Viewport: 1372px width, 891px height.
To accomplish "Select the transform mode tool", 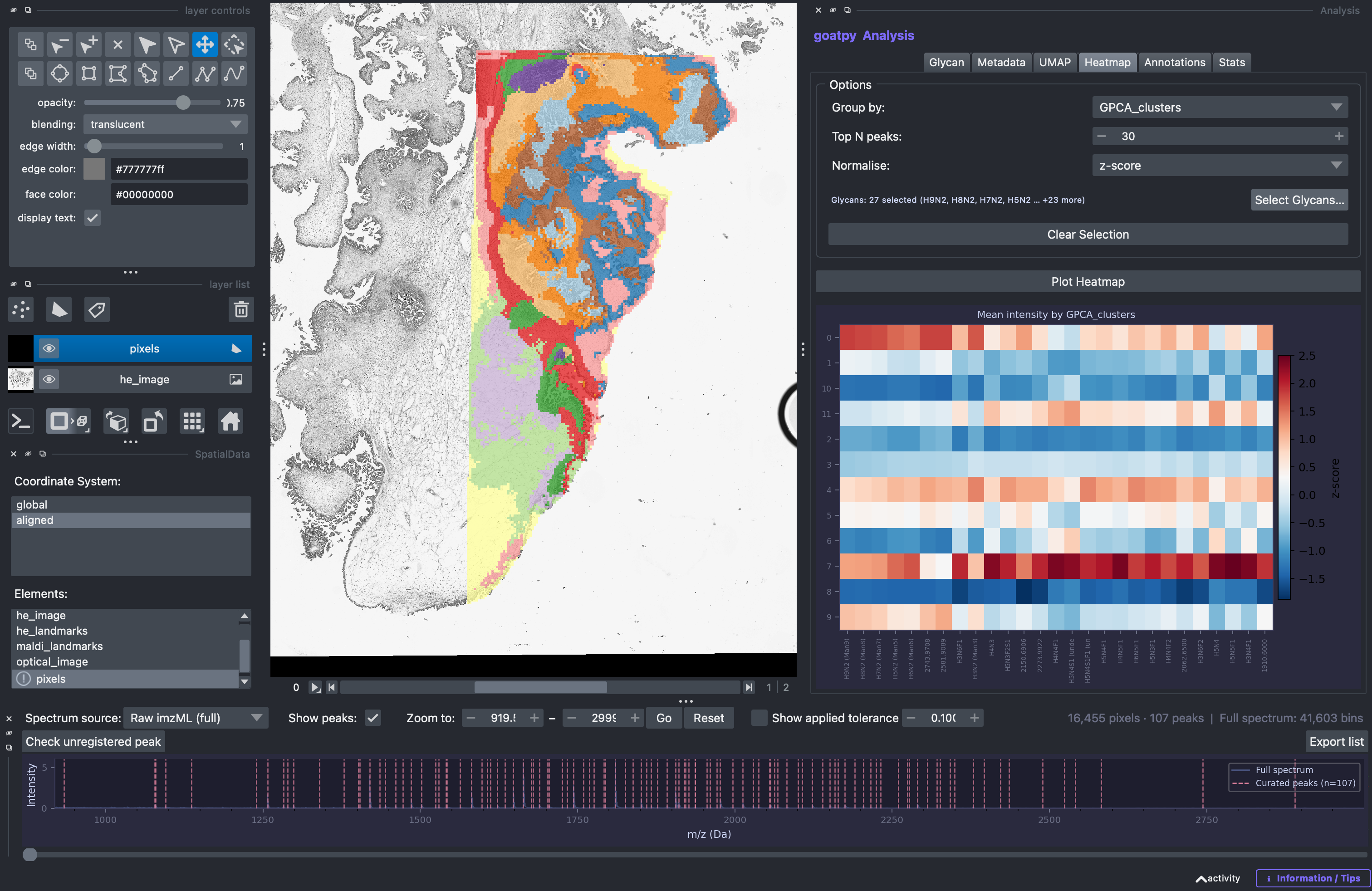I will 234,44.
